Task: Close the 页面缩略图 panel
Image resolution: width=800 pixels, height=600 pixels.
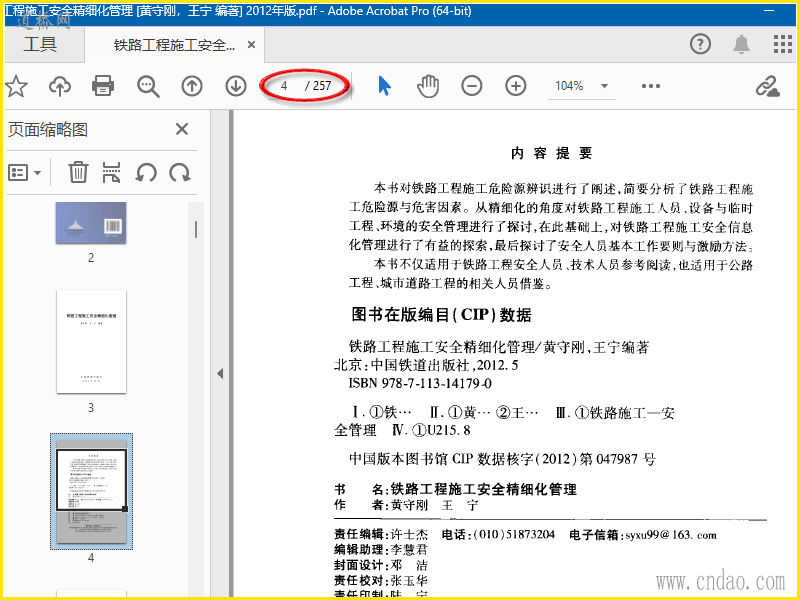Action: [182, 129]
